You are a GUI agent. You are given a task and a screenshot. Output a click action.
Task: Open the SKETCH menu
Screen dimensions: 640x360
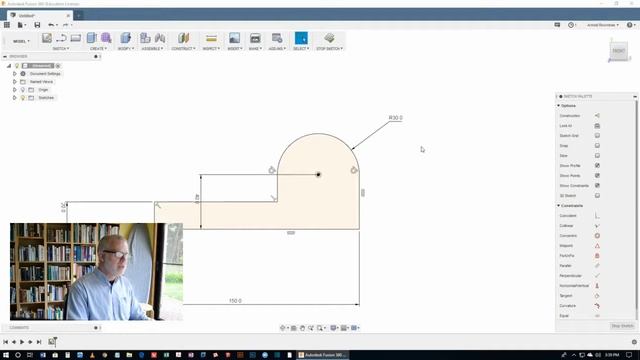(x=61, y=49)
